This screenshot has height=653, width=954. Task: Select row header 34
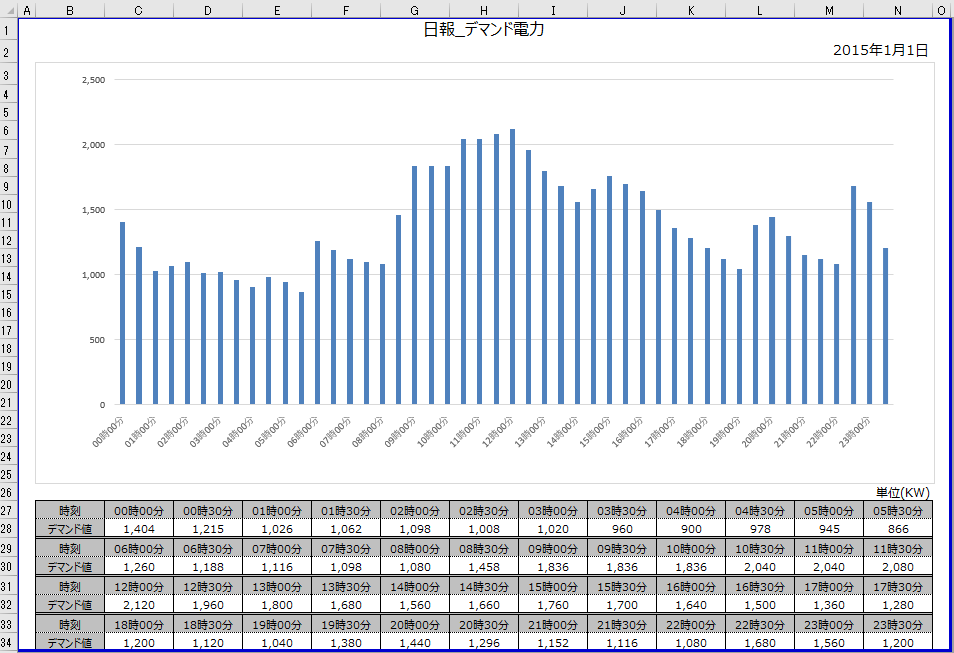(9, 642)
